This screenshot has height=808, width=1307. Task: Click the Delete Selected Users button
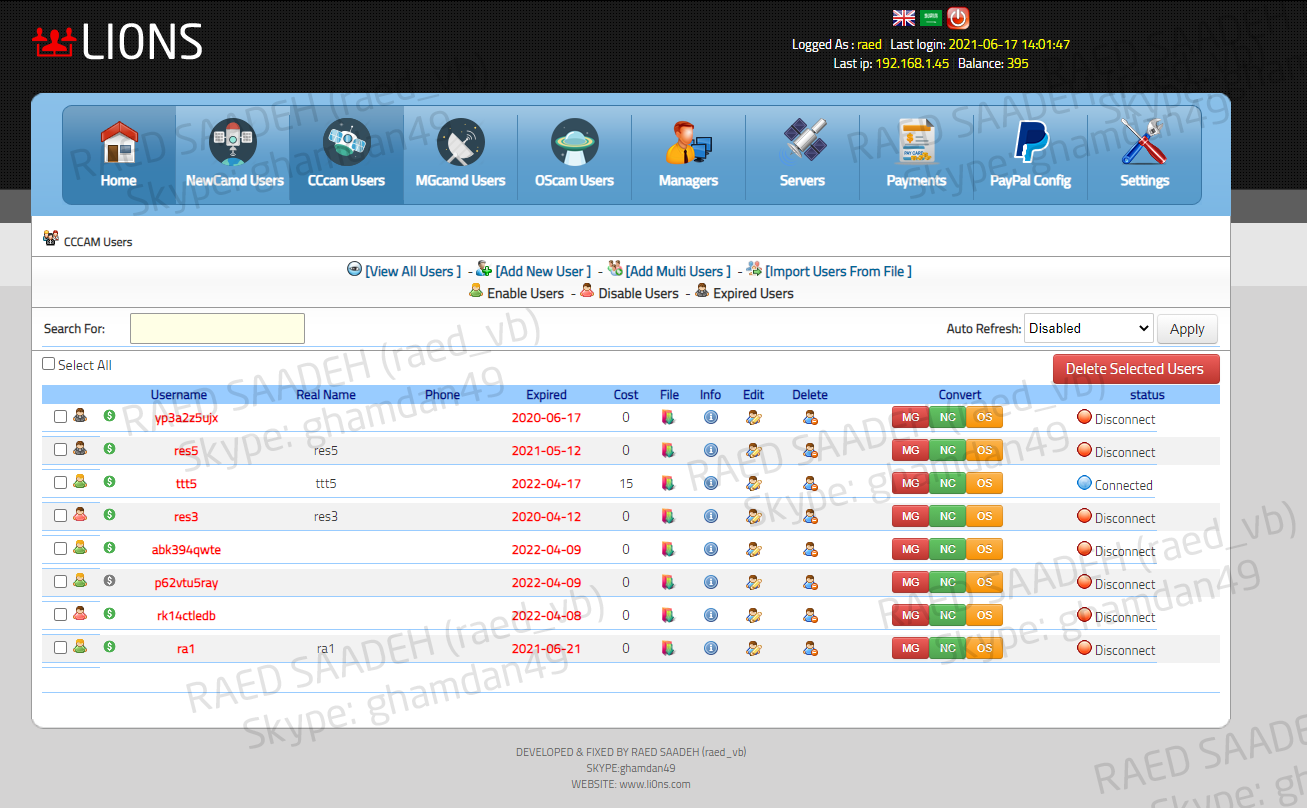click(1136, 369)
